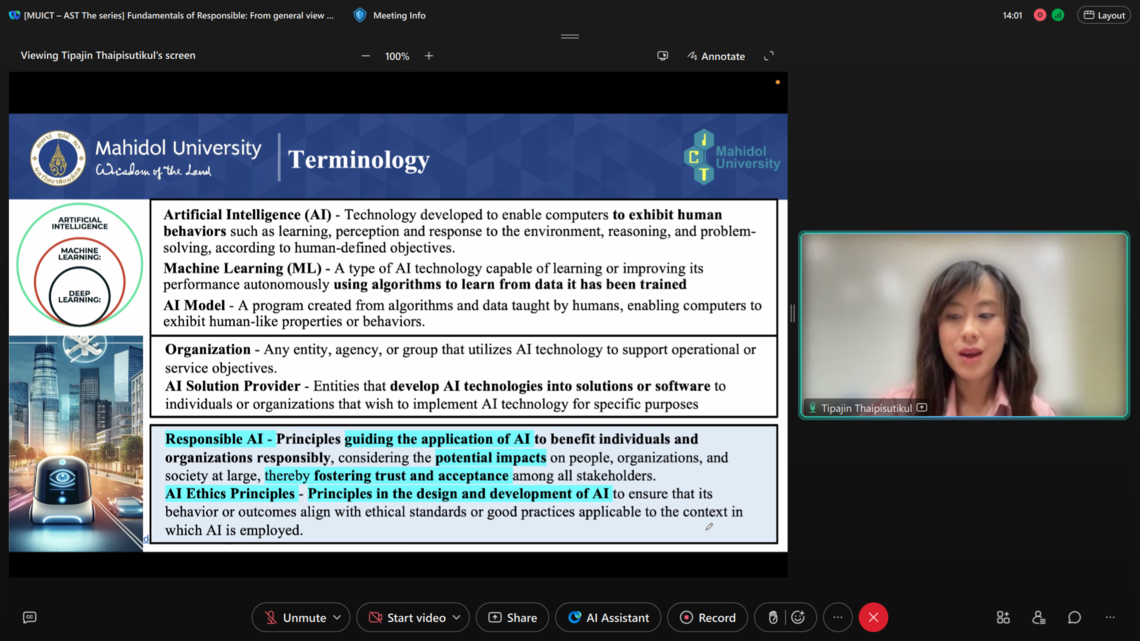Show the Participants panel
The image size is (1140, 641).
(x=1038, y=618)
